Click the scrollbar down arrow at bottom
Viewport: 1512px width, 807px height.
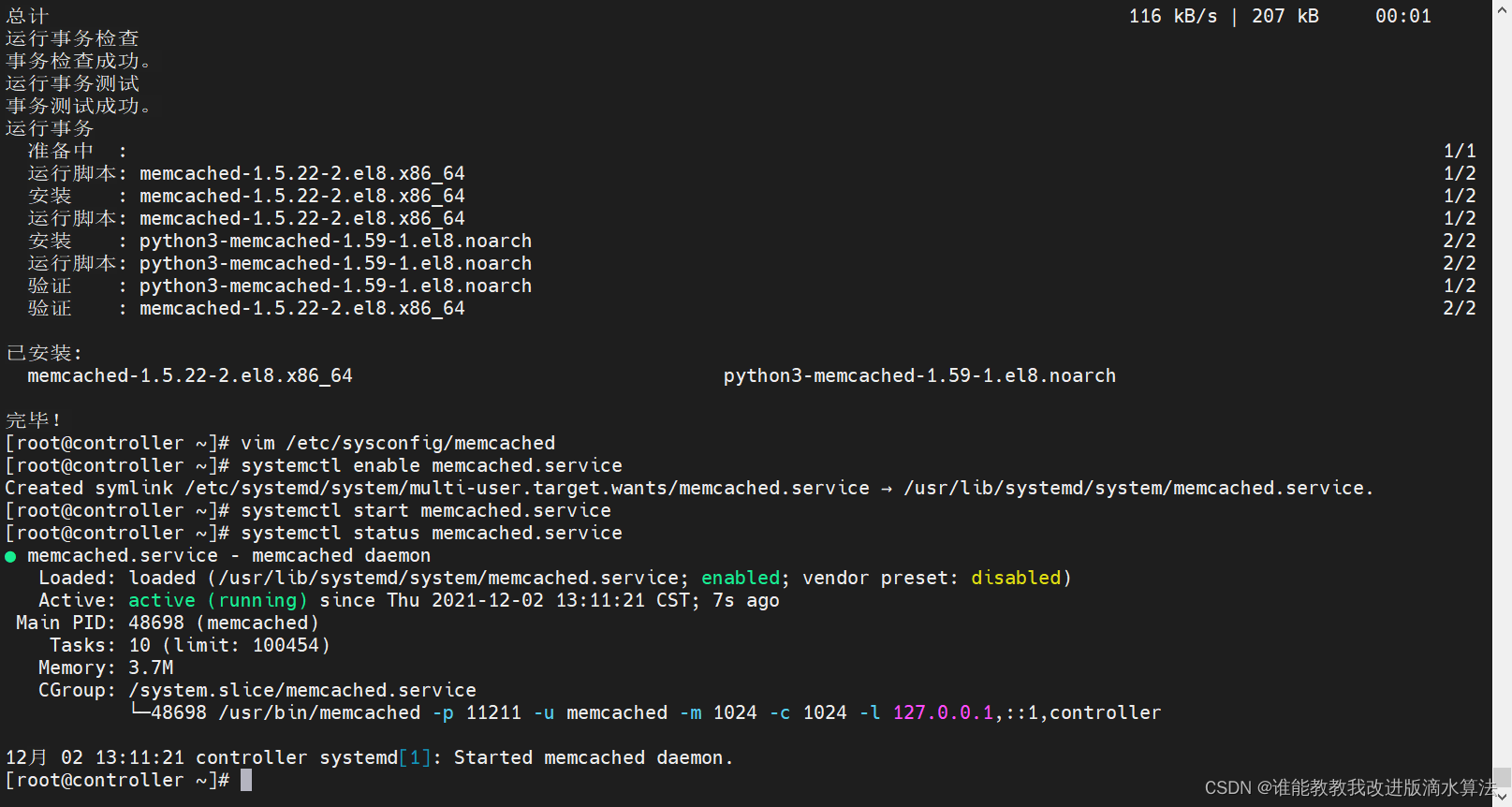1502,798
